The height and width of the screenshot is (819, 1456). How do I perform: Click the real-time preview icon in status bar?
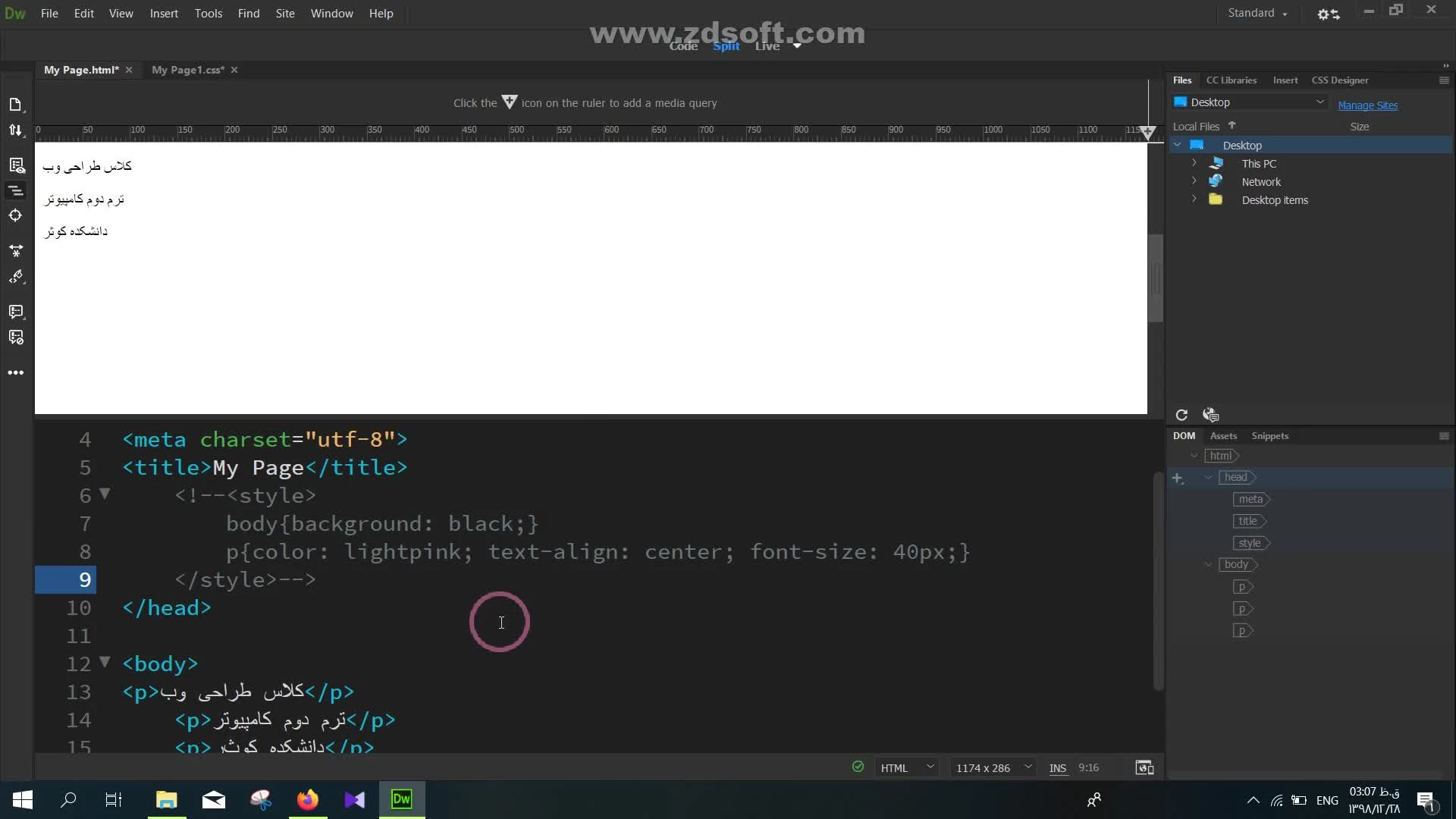1144,767
